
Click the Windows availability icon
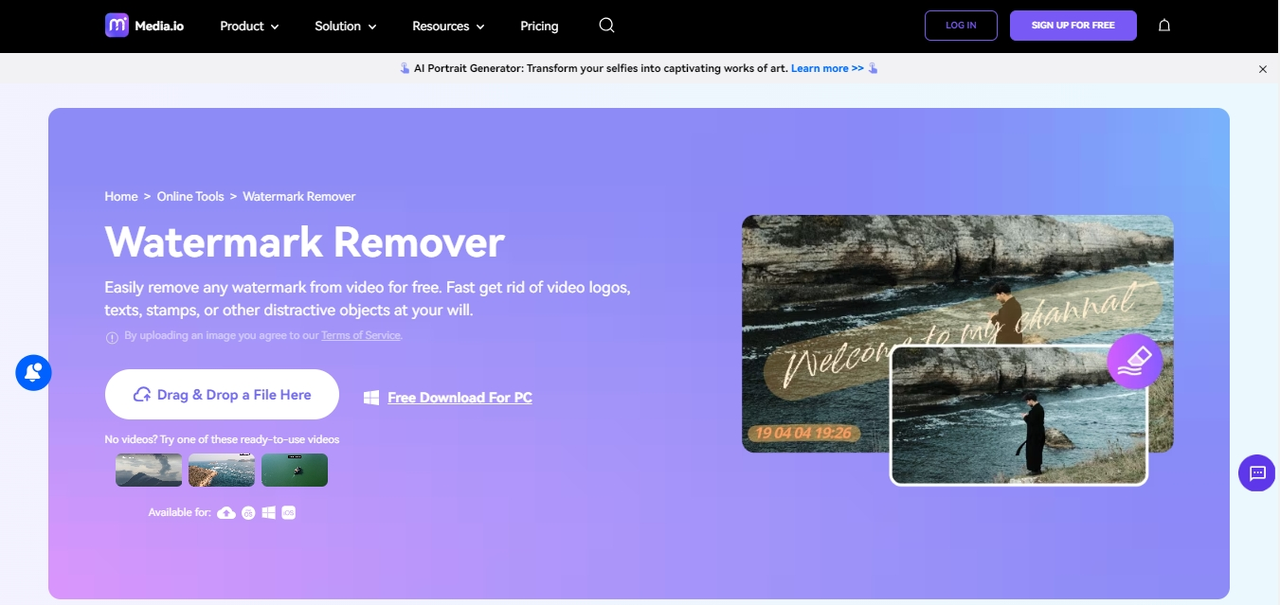coord(269,513)
